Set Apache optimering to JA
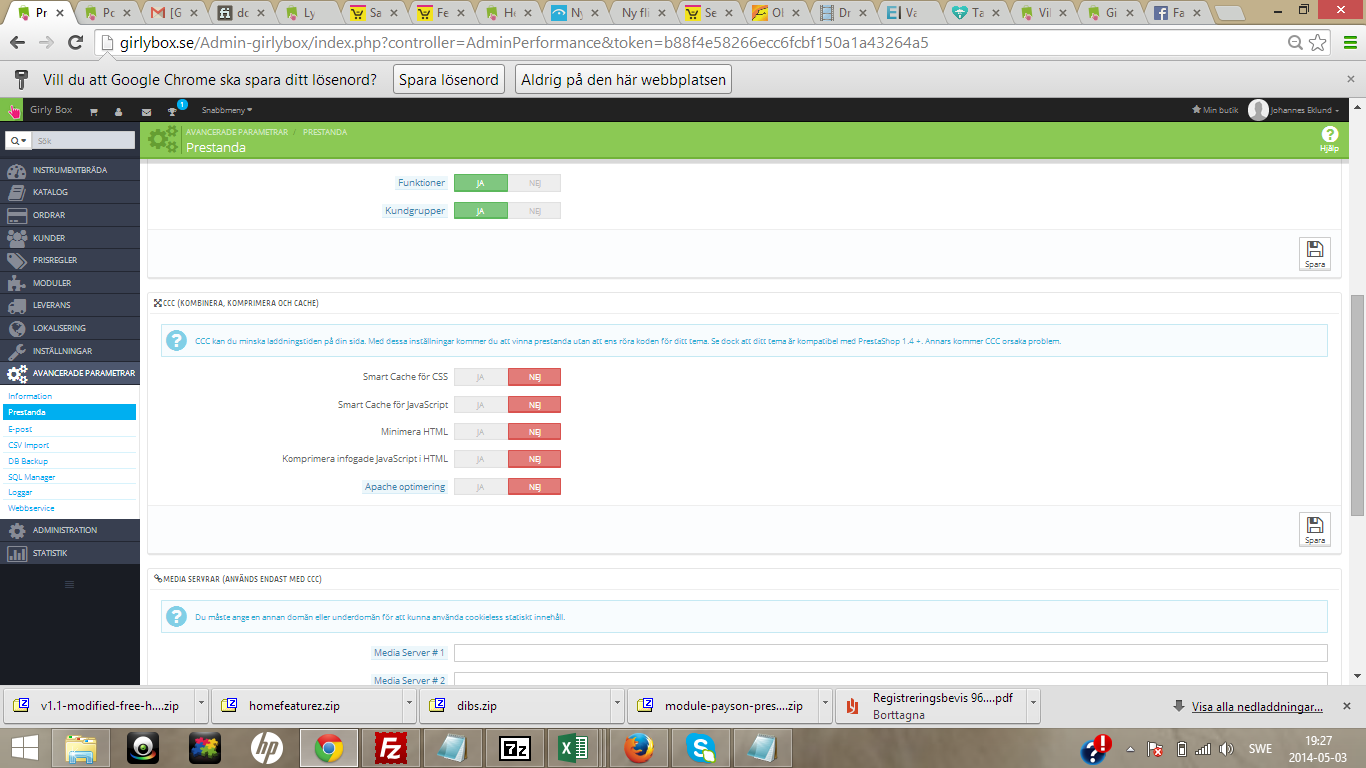Viewport: 1366px width, 768px height. 481,487
